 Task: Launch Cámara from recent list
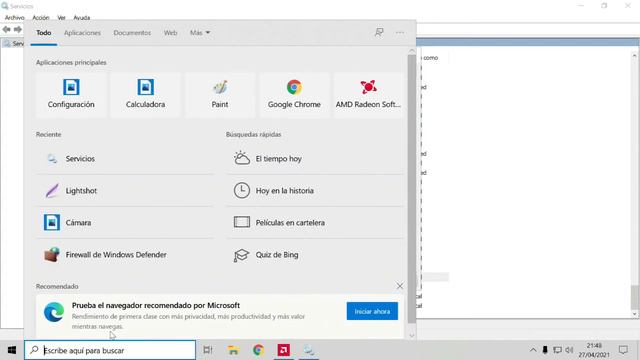pos(125,222)
